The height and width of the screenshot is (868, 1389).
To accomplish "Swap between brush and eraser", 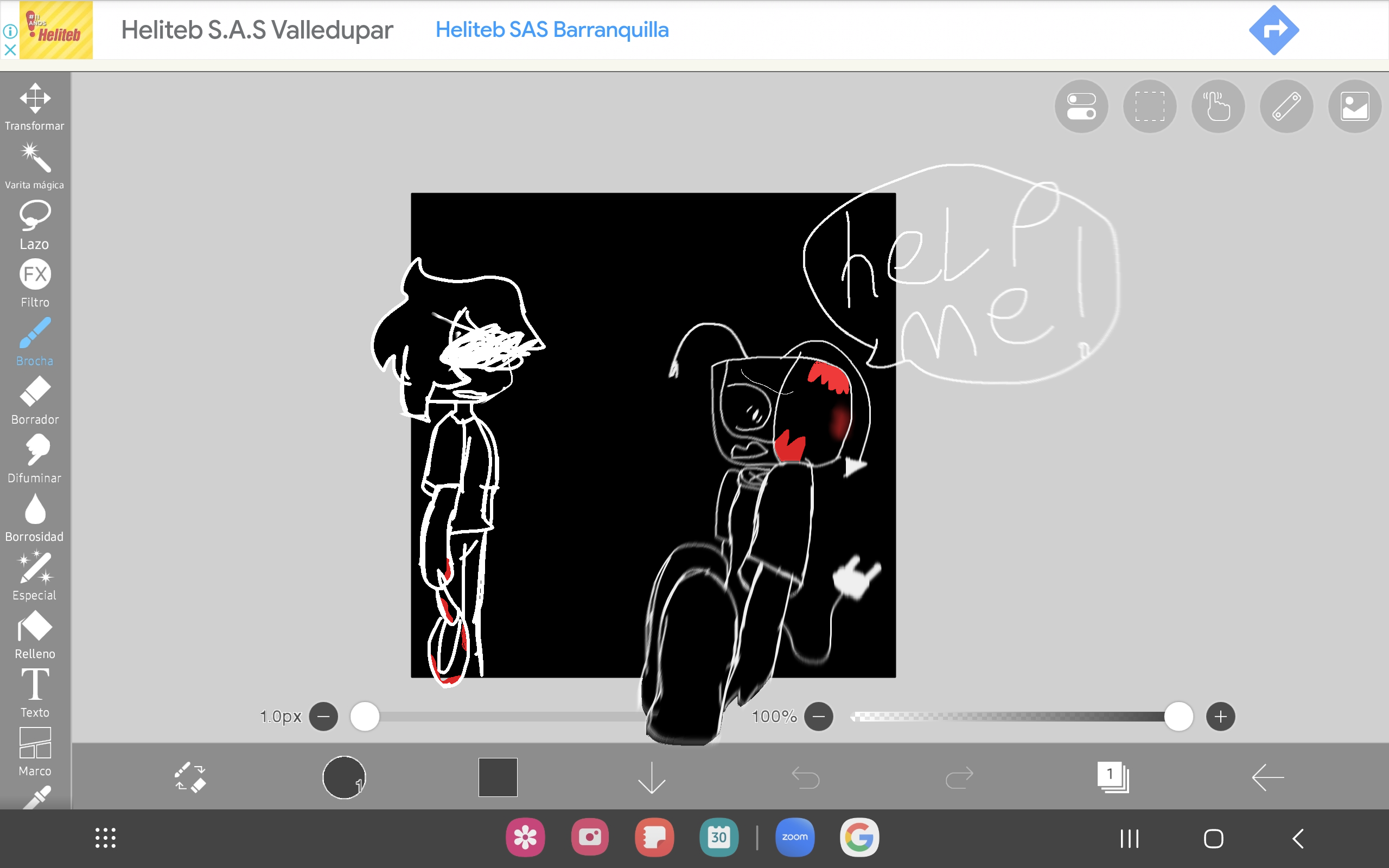I will point(189,778).
